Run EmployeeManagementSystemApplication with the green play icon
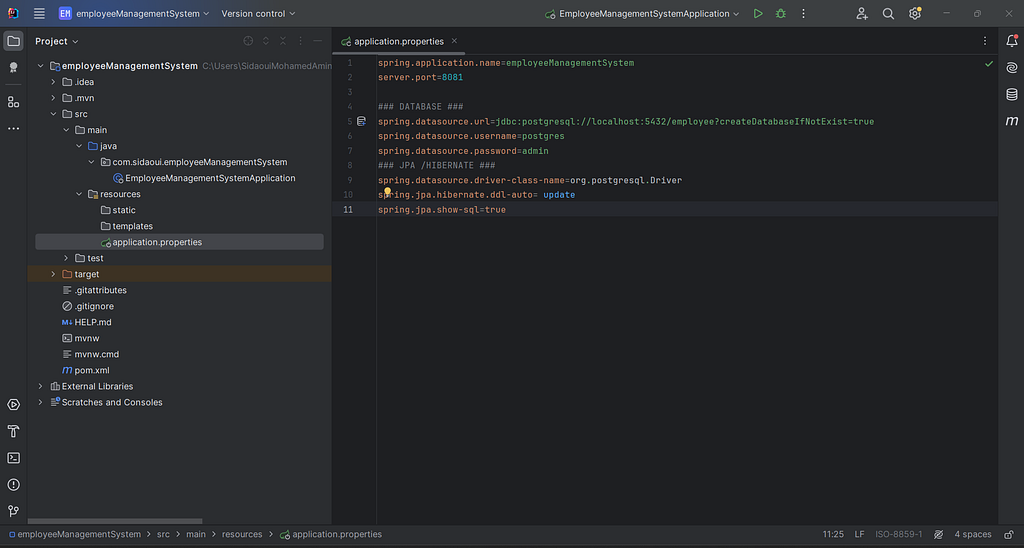1024x548 pixels. point(758,14)
